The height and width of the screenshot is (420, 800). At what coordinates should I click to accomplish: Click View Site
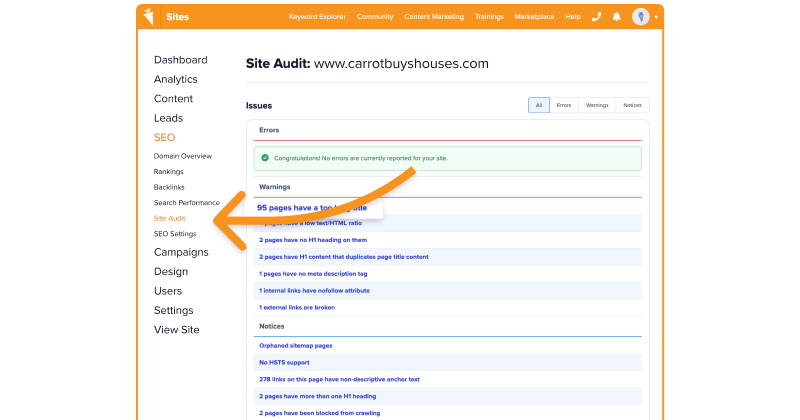(177, 330)
